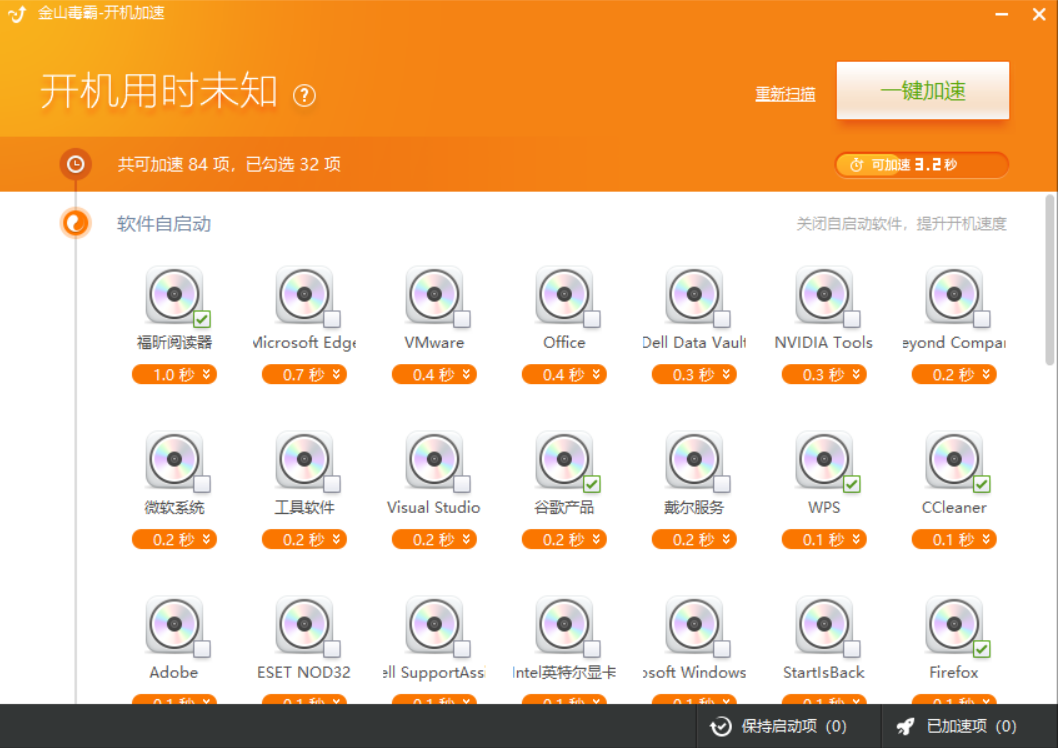The width and height of the screenshot is (1058, 748).
Task: Expand the 0.4 秒 dropdown under VMware
Action: pos(435,374)
